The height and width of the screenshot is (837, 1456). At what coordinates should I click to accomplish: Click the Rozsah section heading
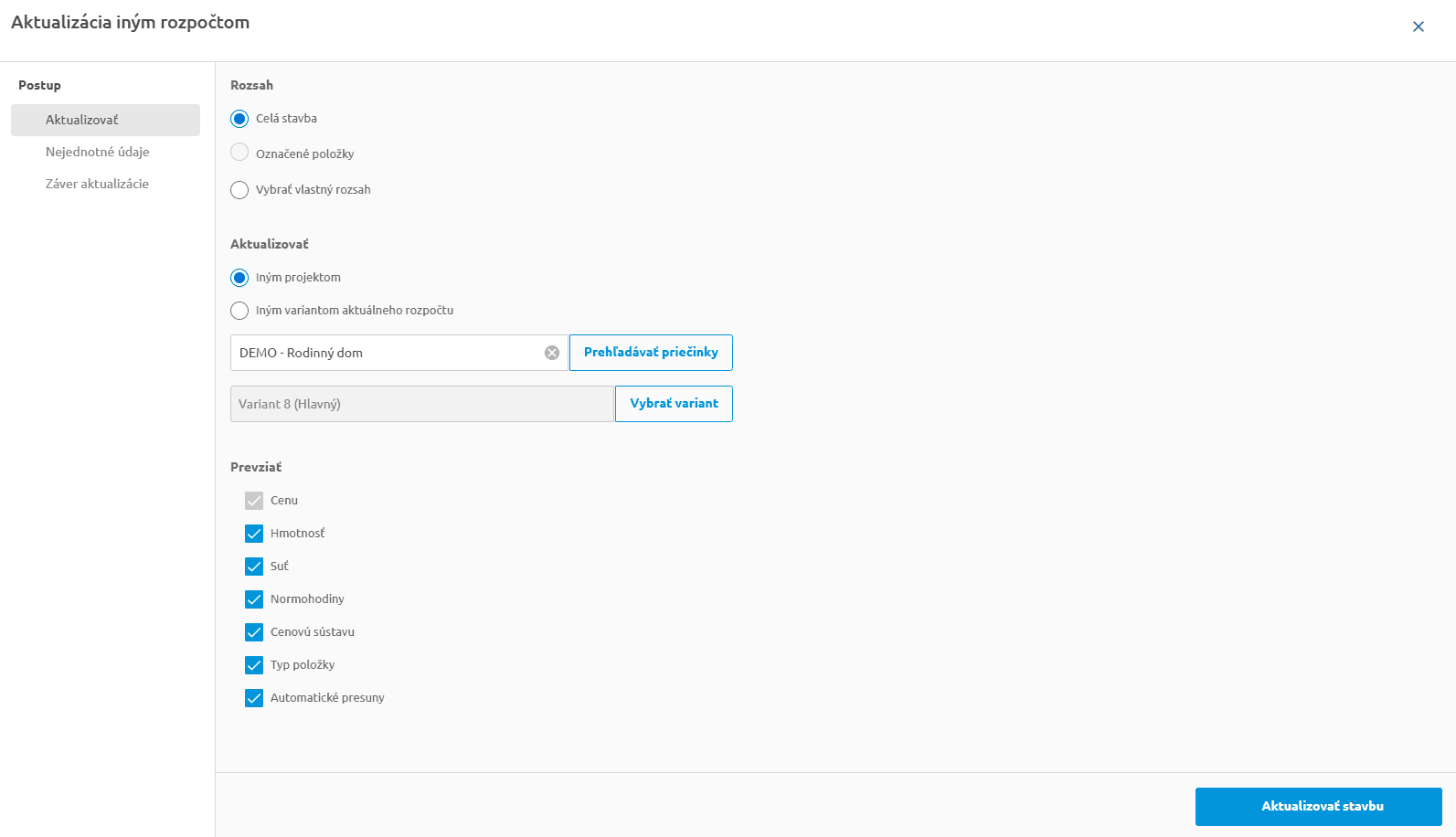coord(251,85)
